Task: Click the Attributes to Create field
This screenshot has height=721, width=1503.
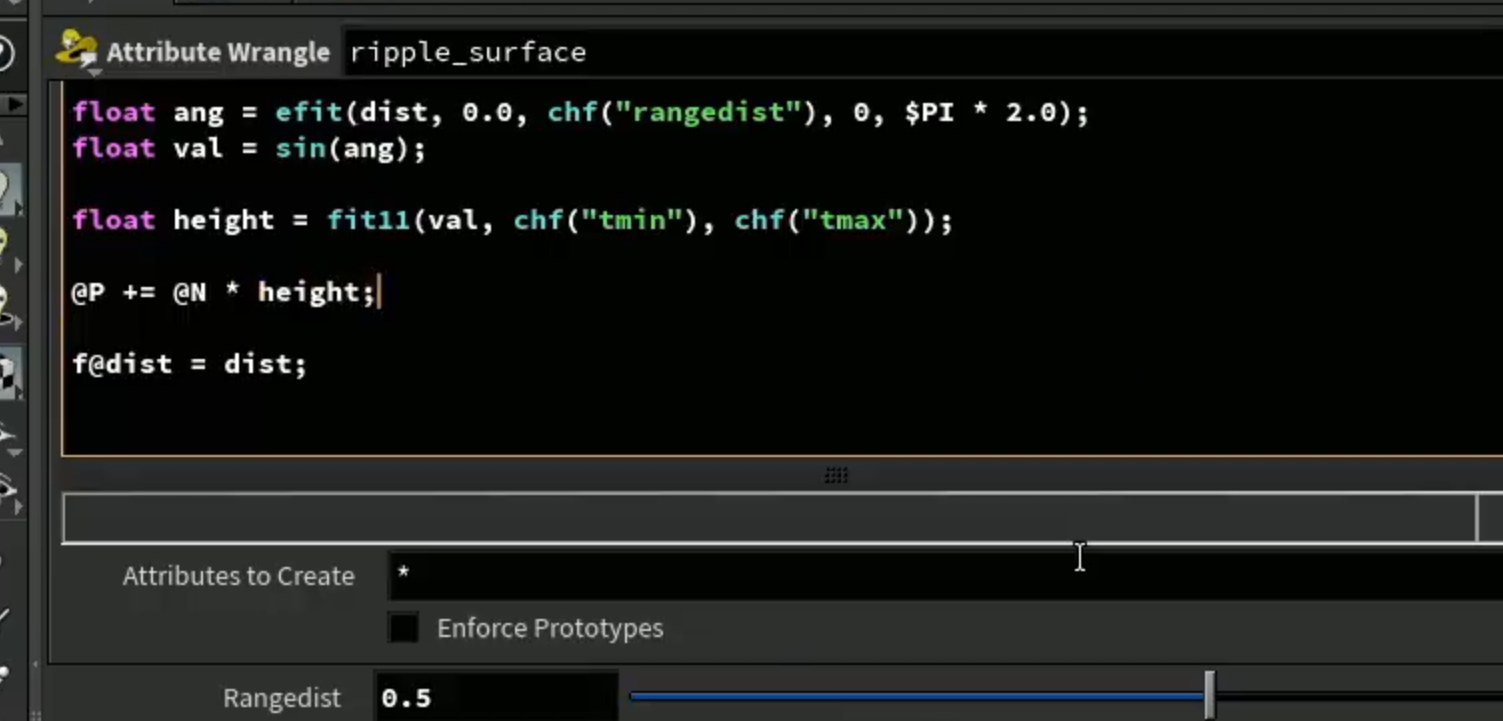Action: click(x=945, y=575)
